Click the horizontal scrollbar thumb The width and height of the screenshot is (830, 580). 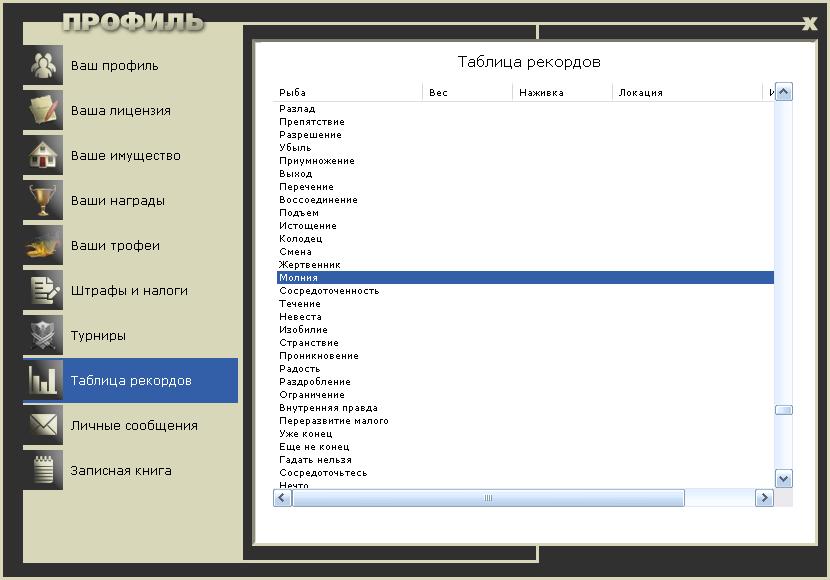pos(488,497)
